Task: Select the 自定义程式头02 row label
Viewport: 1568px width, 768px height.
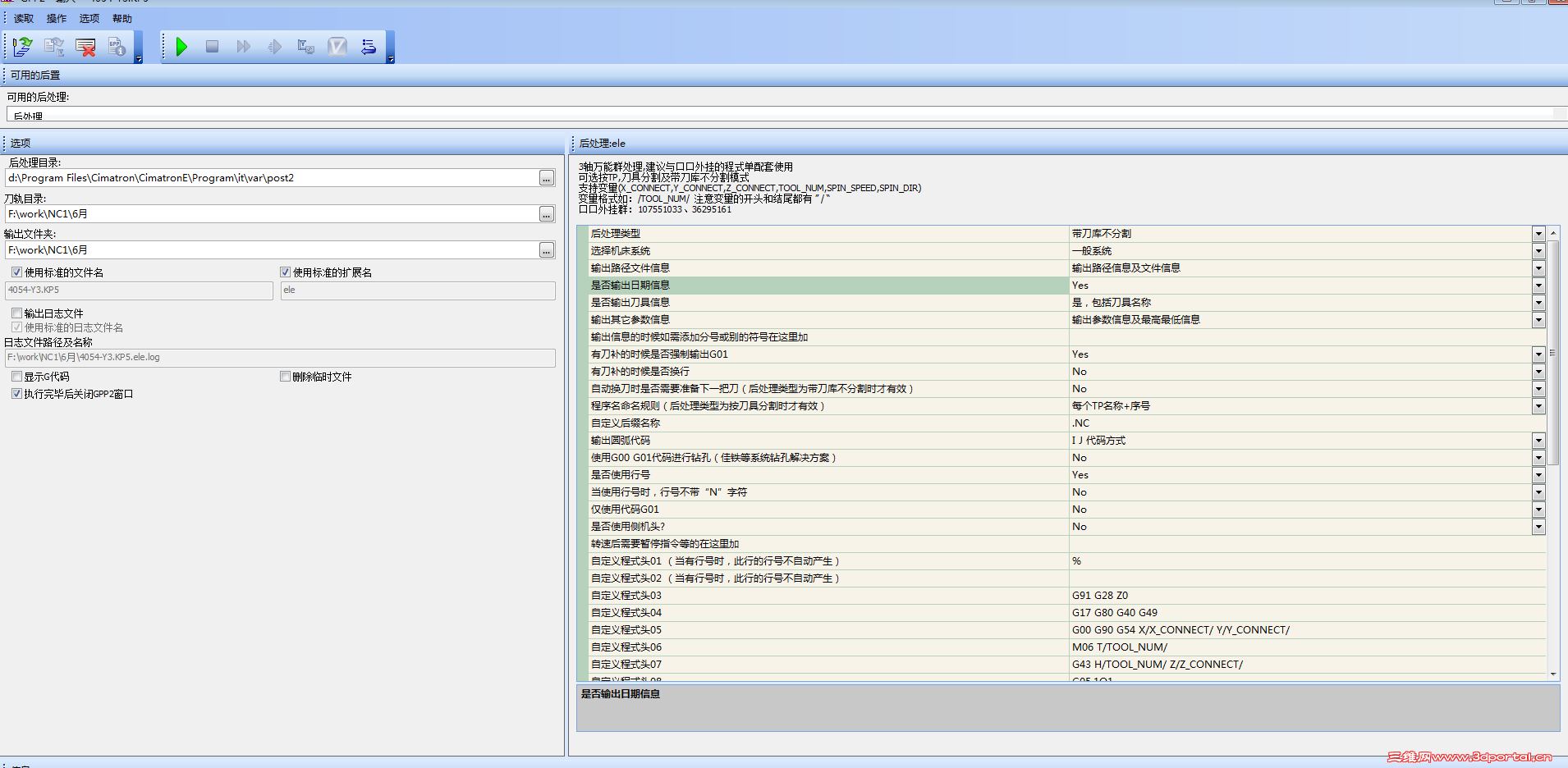Action: 829,578
